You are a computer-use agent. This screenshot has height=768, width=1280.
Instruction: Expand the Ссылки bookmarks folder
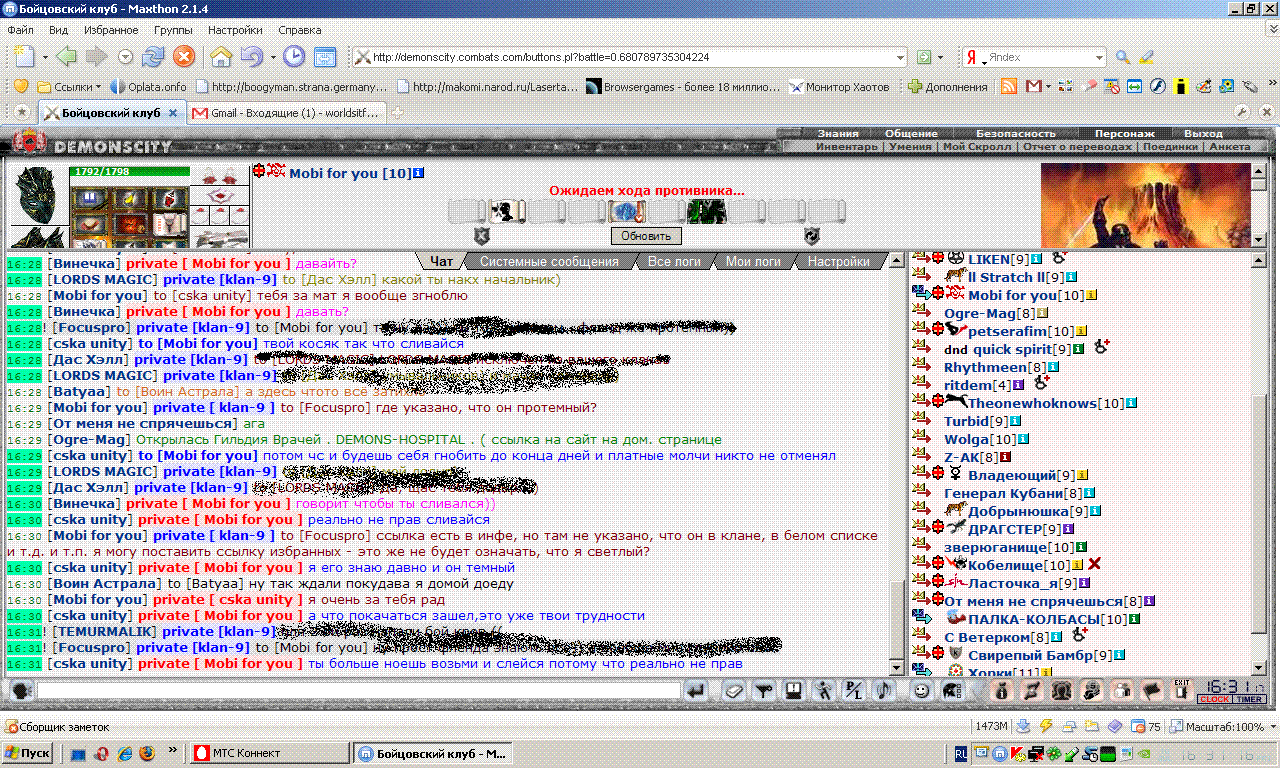[70, 87]
